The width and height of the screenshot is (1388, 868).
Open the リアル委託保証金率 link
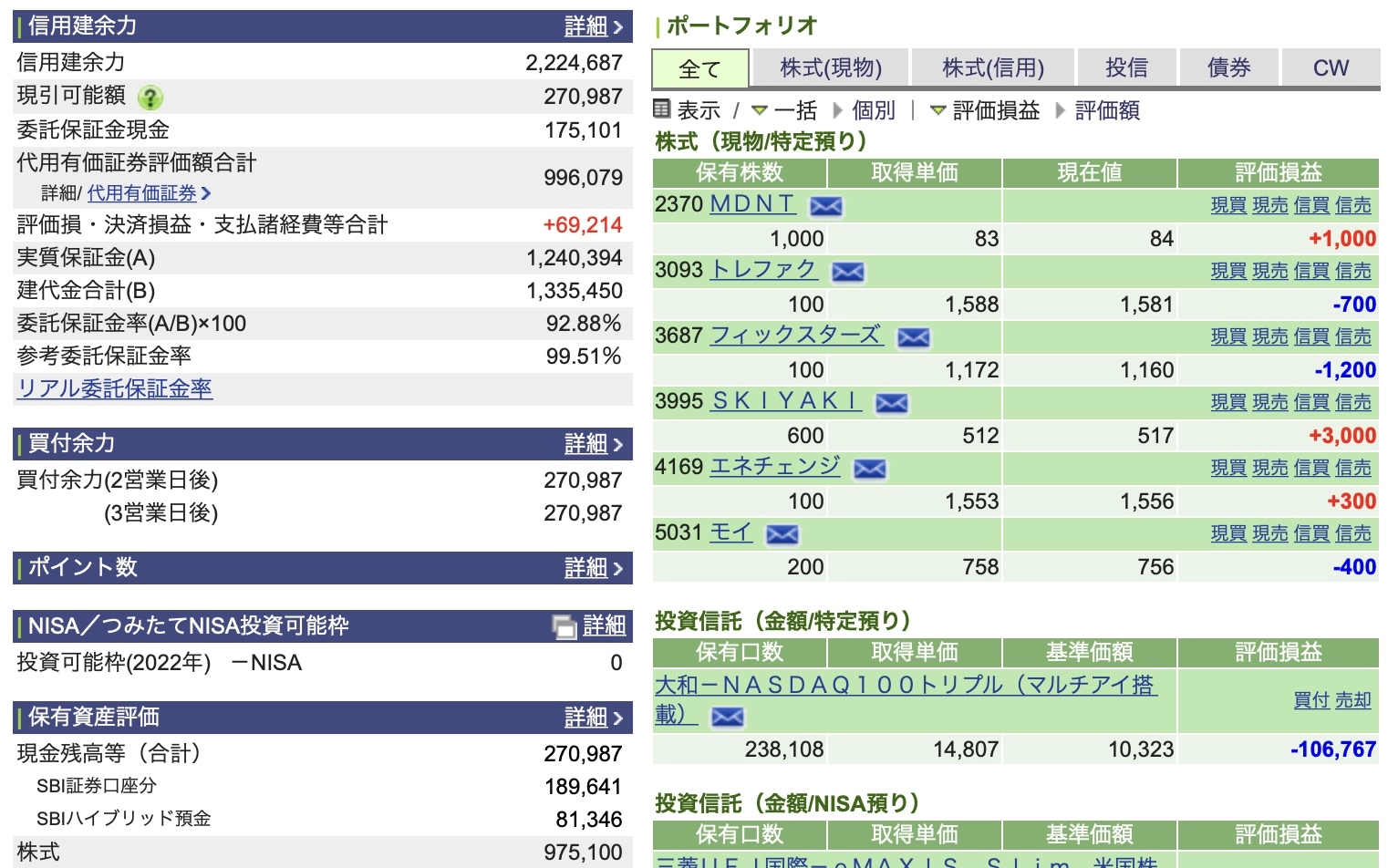point(115,388)
